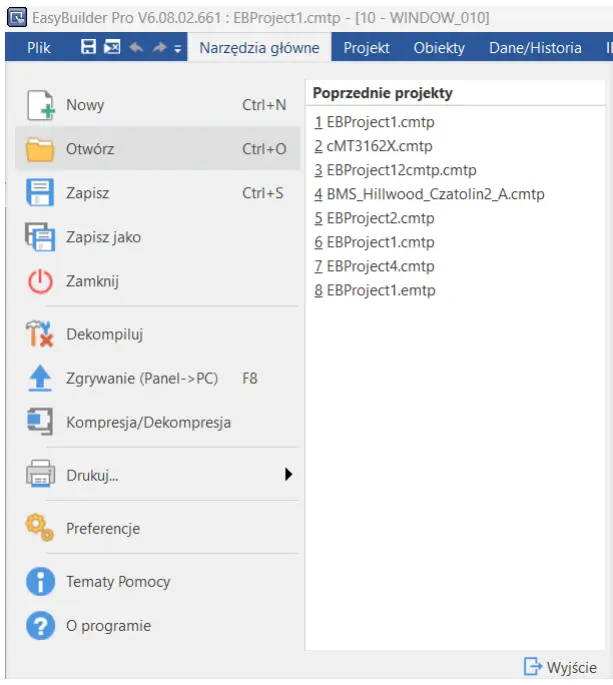
Task: Open the quick access toolbar customize dropdown
Action: pyautogui.click(x=177, y=49)
